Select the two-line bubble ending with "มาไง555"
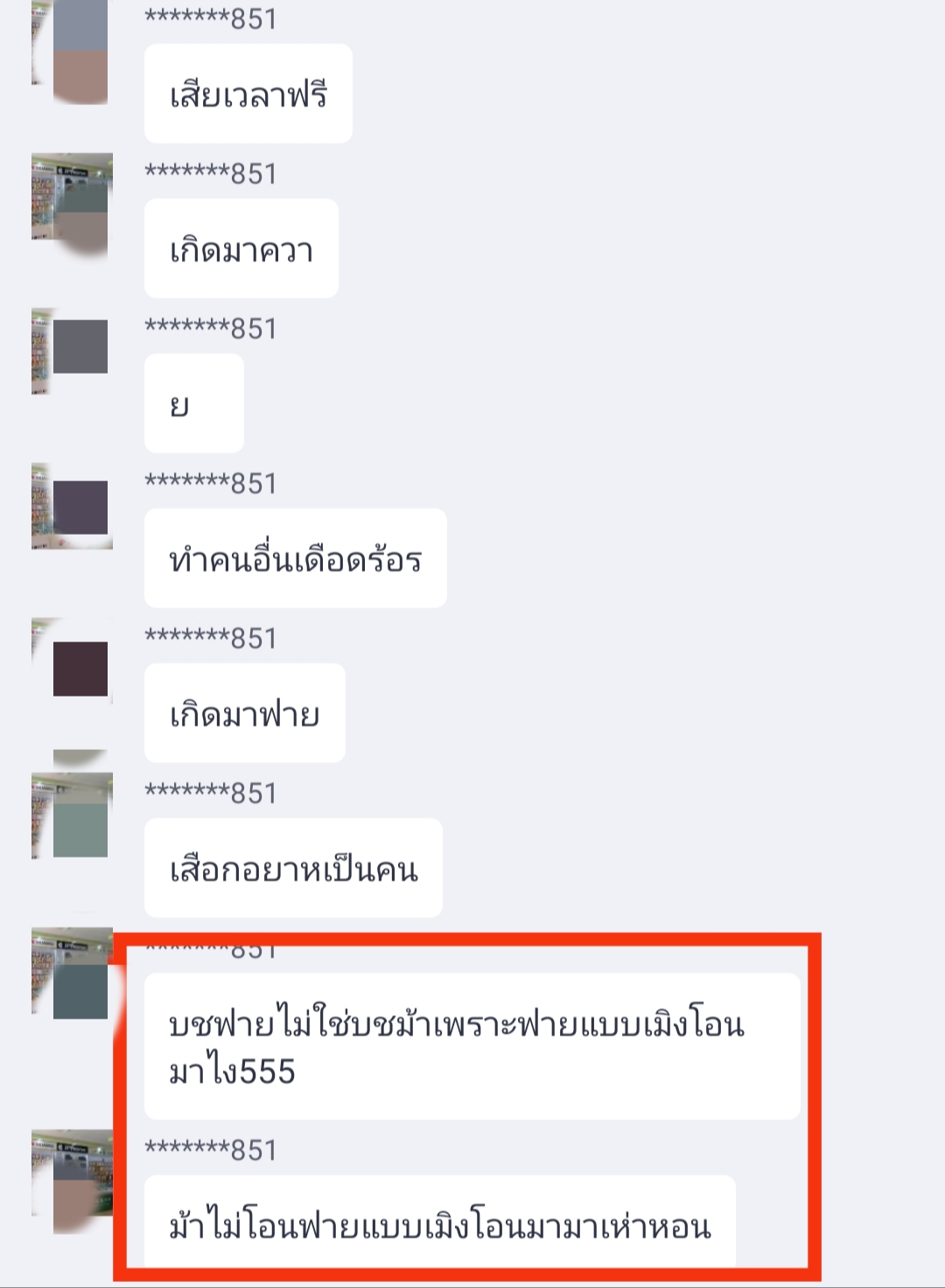Viewport: 945px width, 1288px height. (472, 1046)
